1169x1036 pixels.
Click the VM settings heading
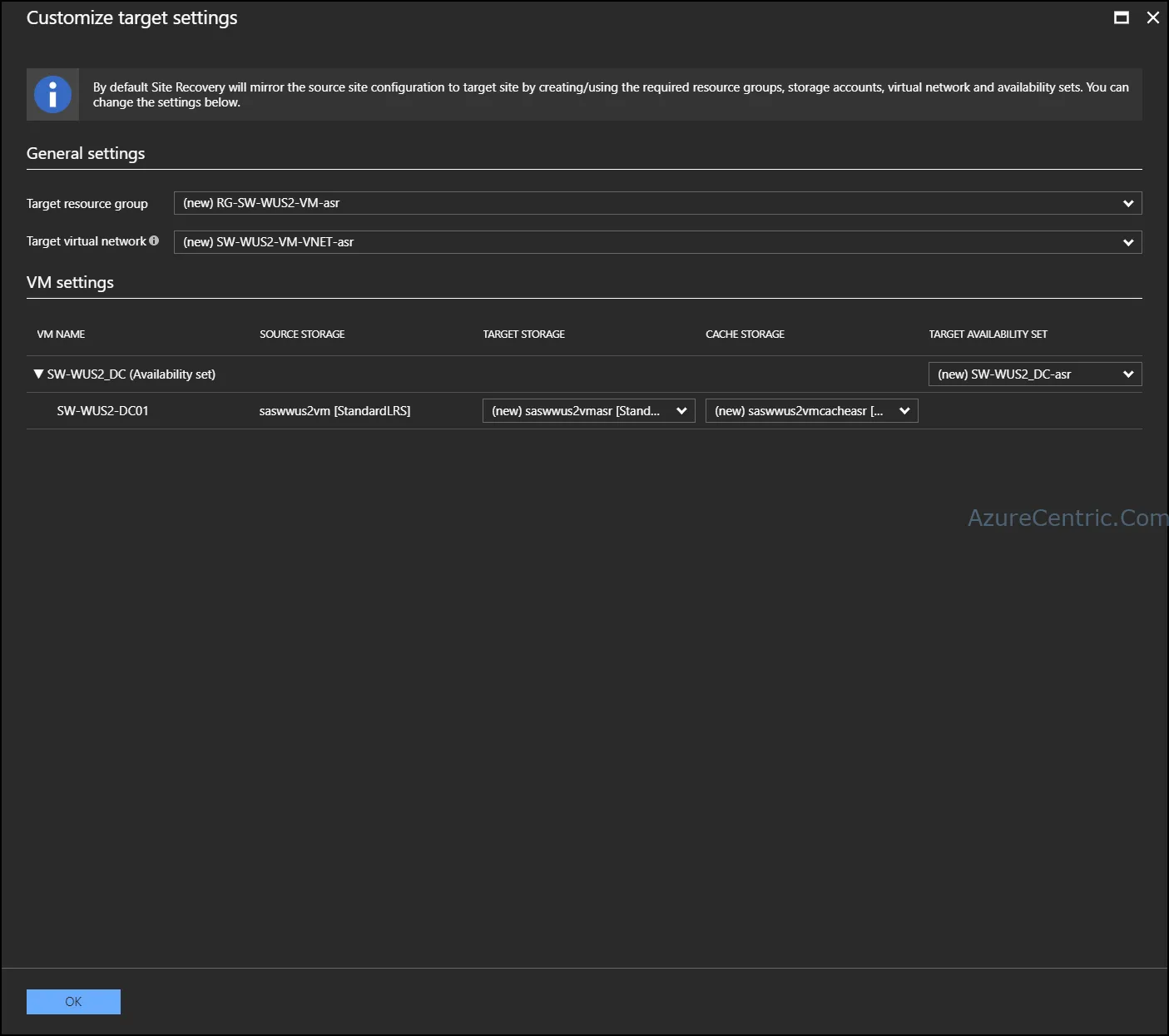point(70,283)
